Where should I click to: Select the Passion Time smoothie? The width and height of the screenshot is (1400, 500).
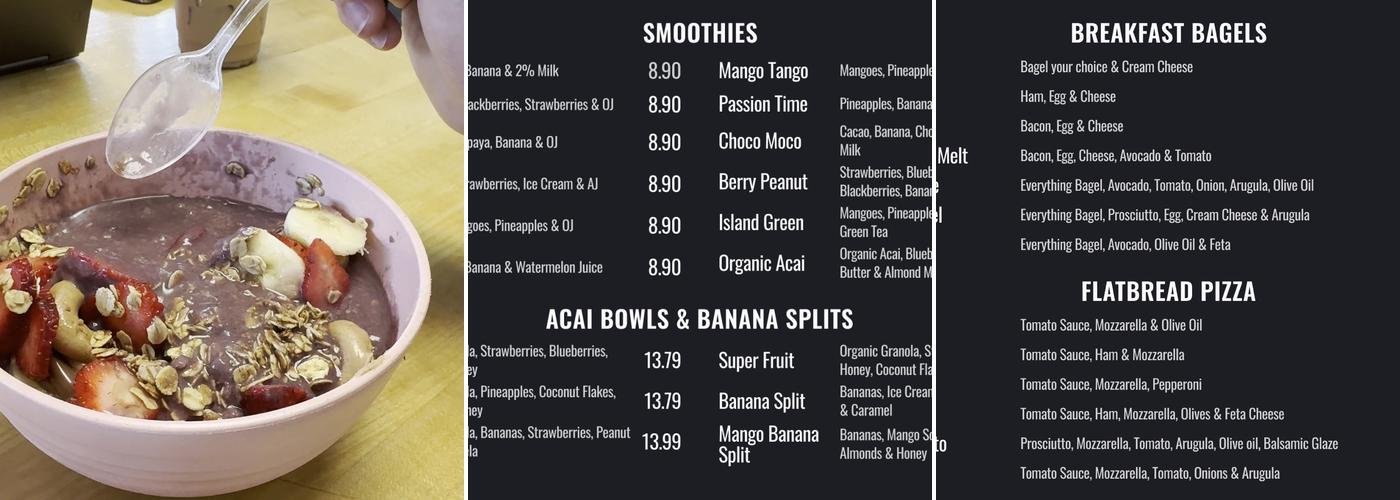click(x=763, y=104)
